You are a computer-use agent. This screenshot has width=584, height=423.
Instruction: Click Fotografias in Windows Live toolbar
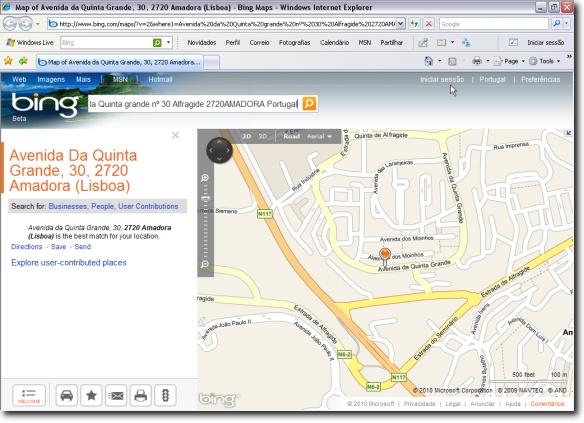click(x=294, y=42)
